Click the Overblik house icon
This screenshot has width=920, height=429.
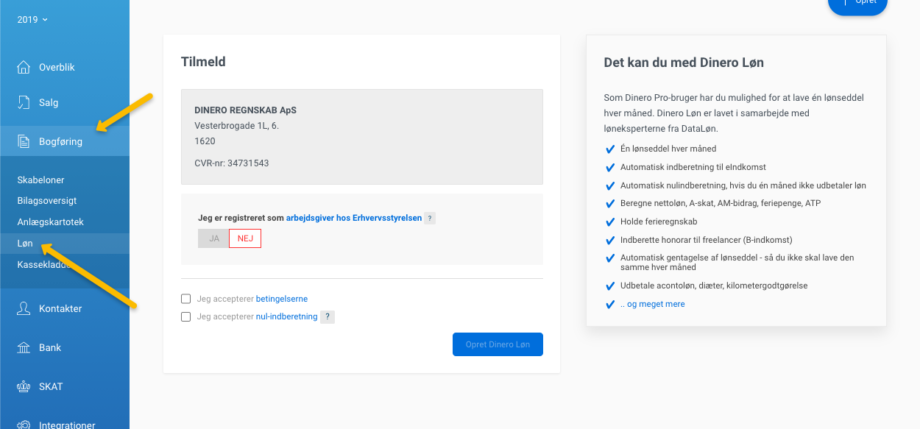point(23,67)
